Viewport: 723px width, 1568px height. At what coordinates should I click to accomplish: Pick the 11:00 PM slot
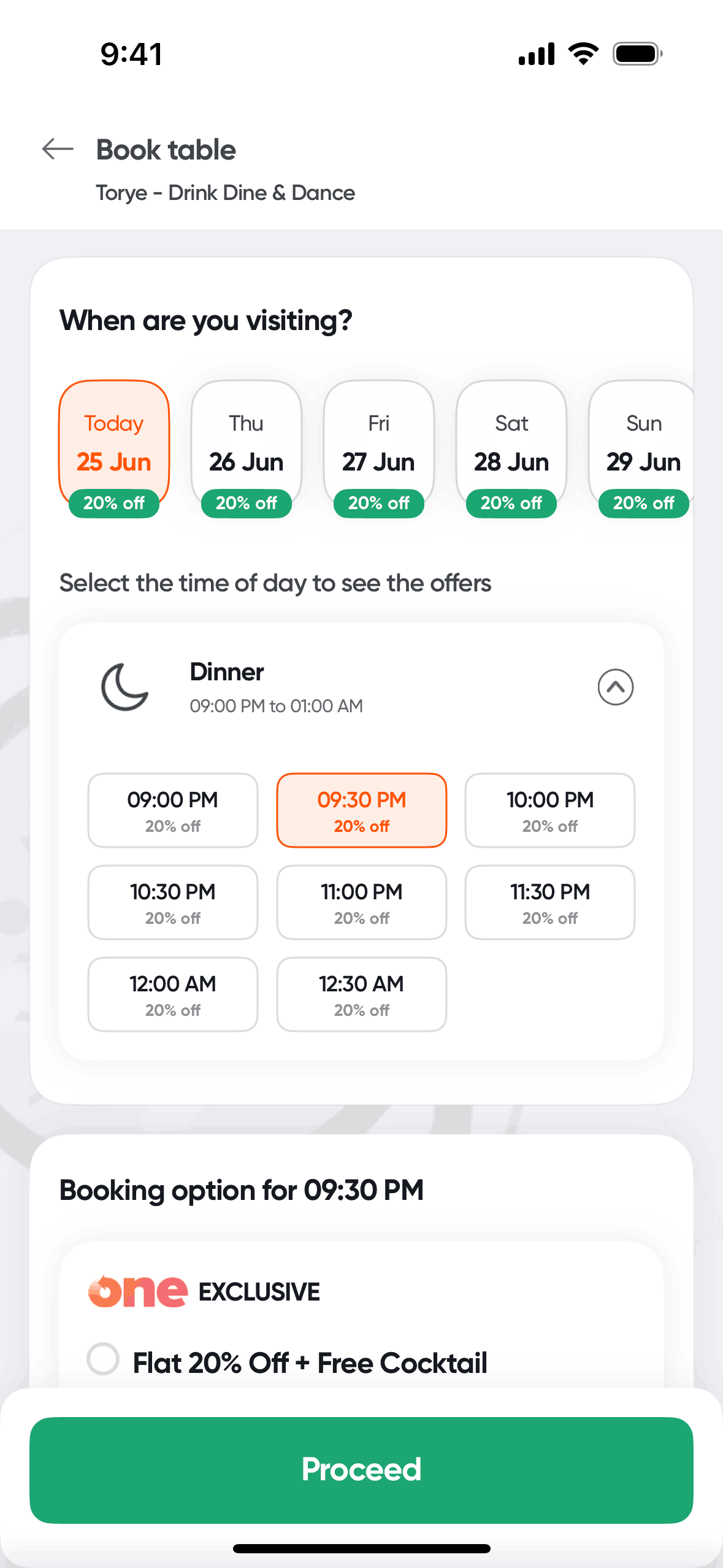(362, 902)
